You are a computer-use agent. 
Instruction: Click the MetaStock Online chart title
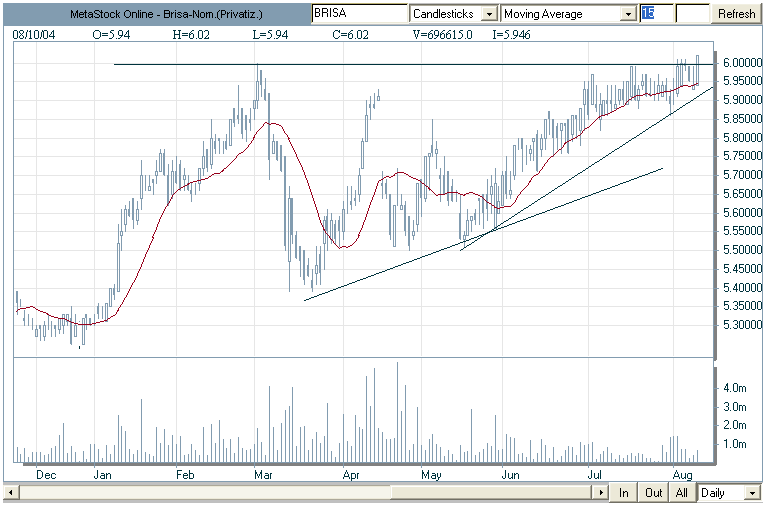point(166,14)
